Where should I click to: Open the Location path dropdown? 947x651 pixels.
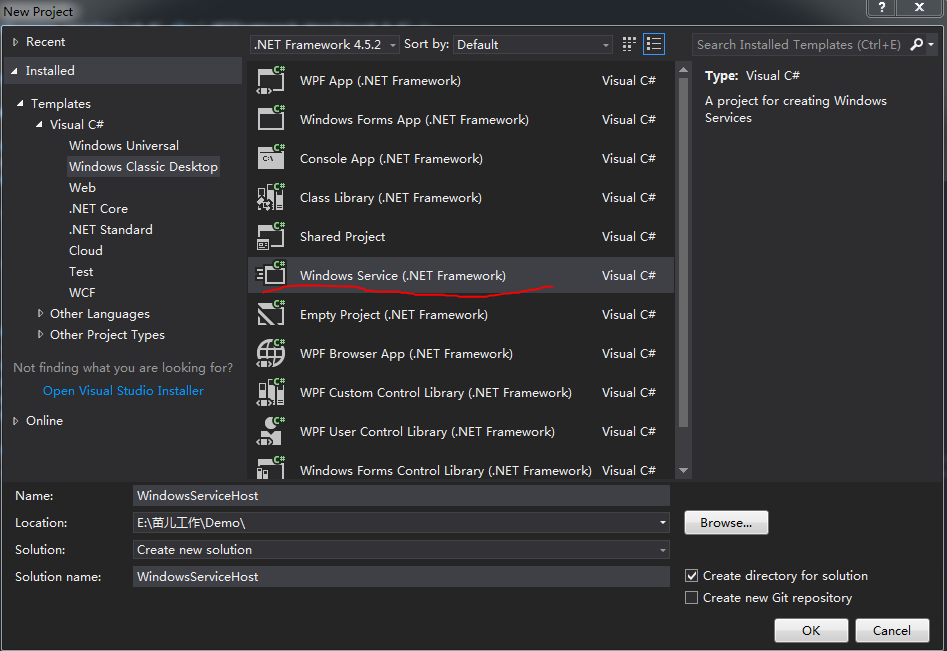(663, 523)
